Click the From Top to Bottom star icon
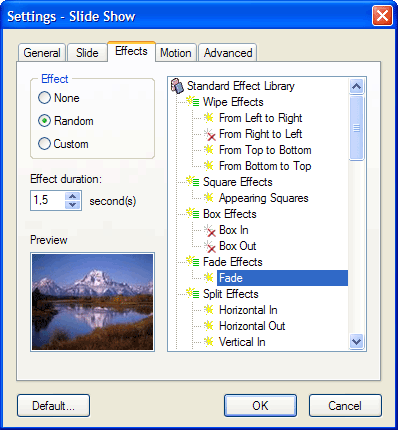398x430 pixels. click(x=209, y=149)
